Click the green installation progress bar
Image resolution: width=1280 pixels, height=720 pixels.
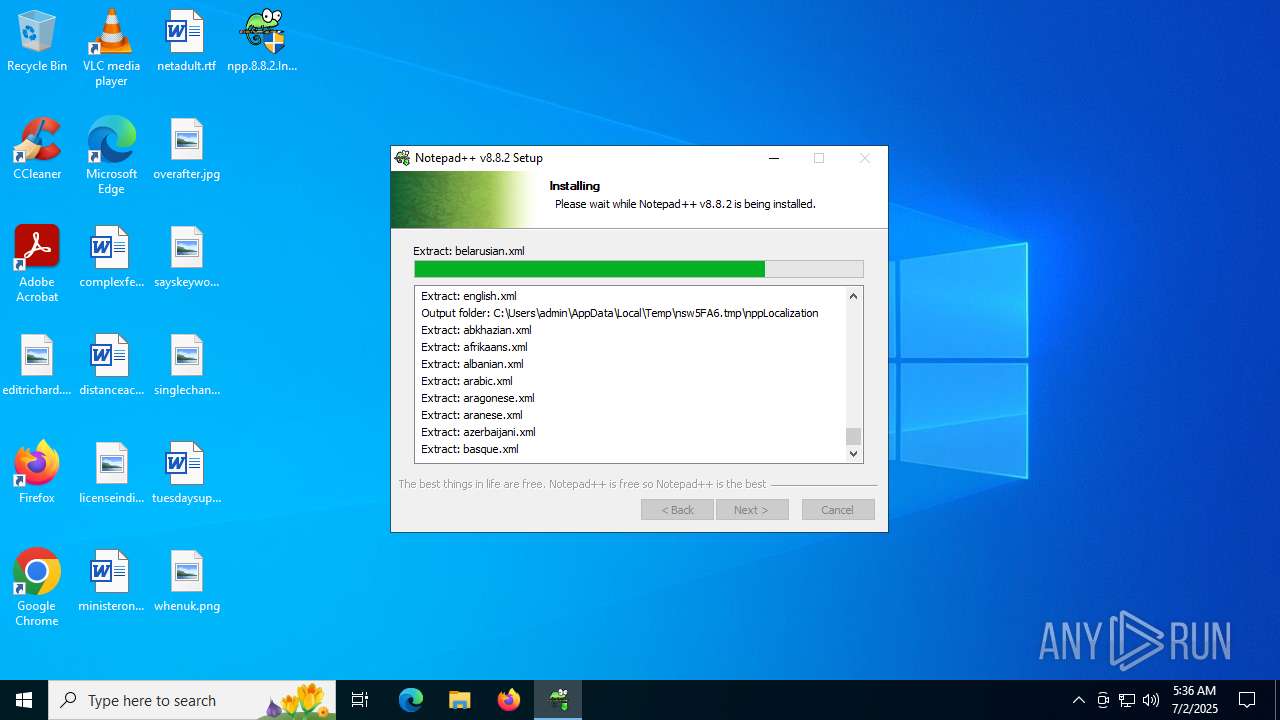[x=639, y=269]
